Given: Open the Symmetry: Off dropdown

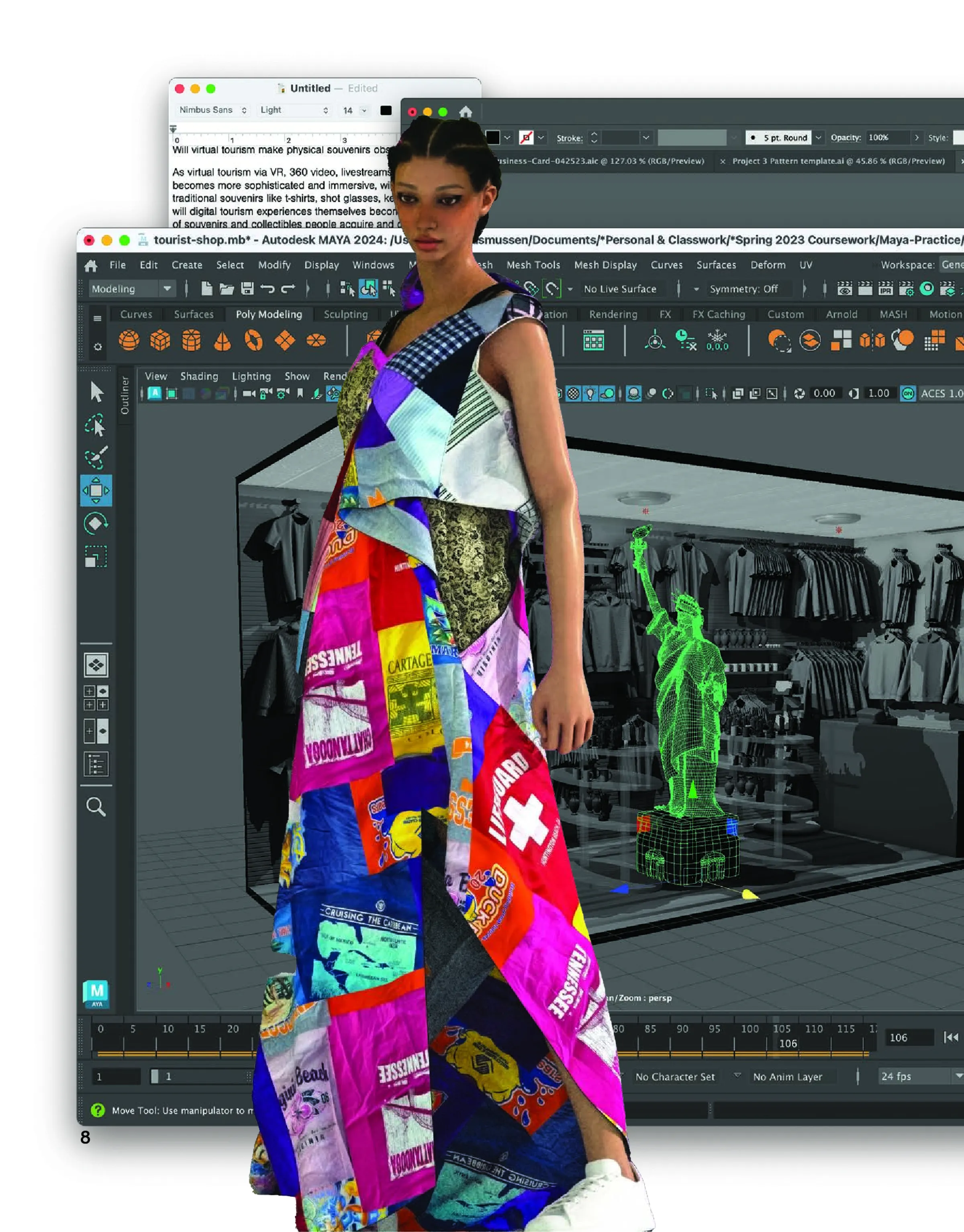Looking at the screenshot, I should [750, 289].
